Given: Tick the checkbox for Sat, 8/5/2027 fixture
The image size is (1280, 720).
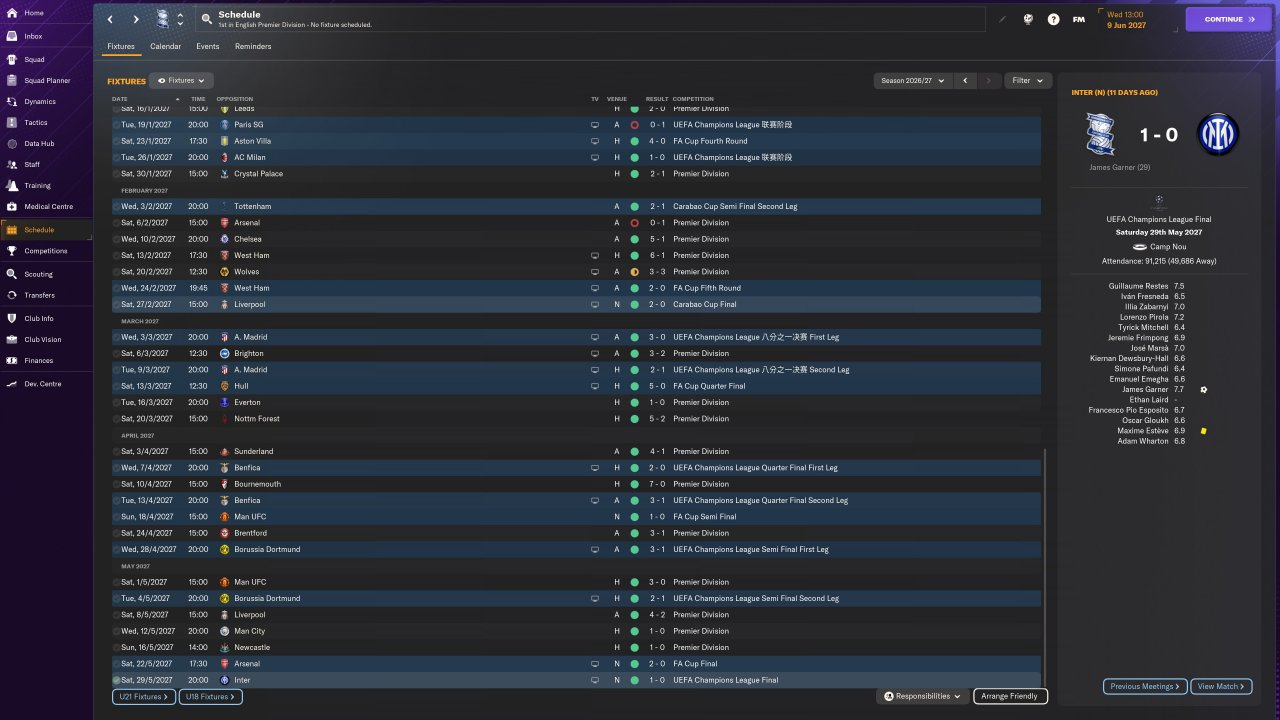Looking at the screenshot, I should [116, 615].
